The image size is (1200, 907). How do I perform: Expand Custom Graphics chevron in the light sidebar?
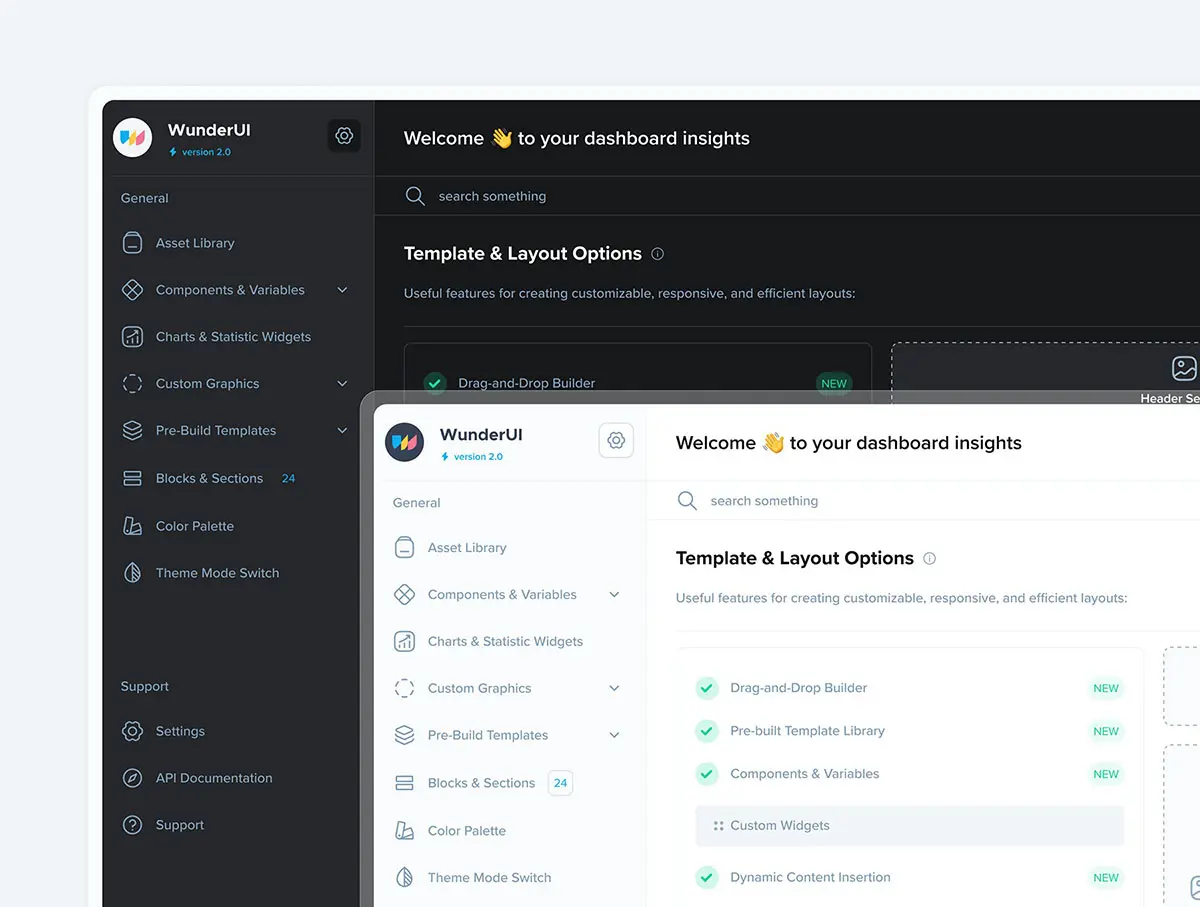point(614,688)
